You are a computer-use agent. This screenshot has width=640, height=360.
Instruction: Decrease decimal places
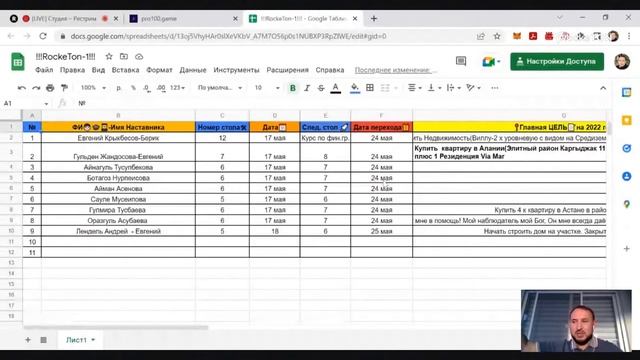click(x=146, y=88)
